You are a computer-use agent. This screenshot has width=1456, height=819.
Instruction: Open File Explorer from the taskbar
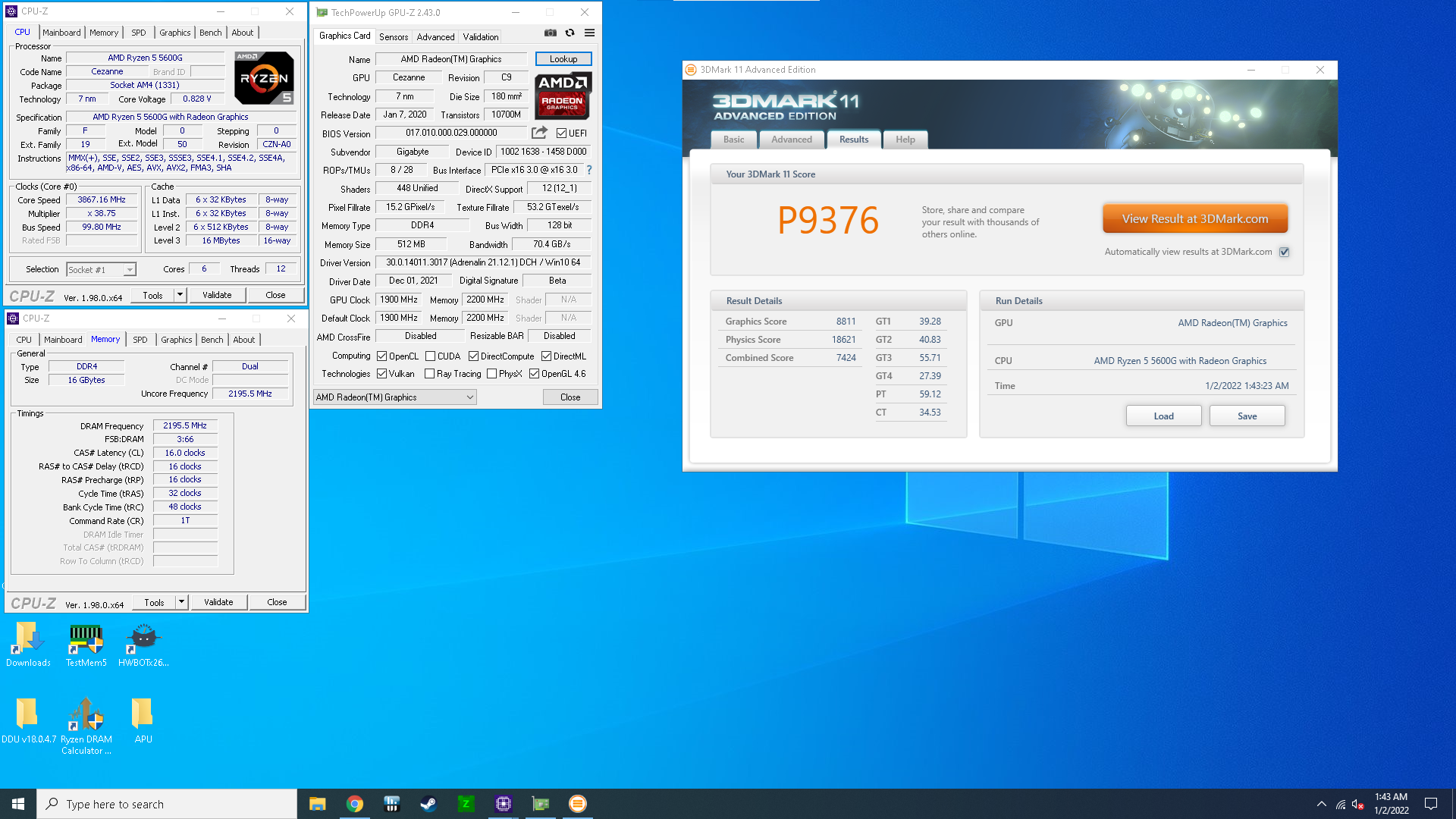[x=318, y=804]
